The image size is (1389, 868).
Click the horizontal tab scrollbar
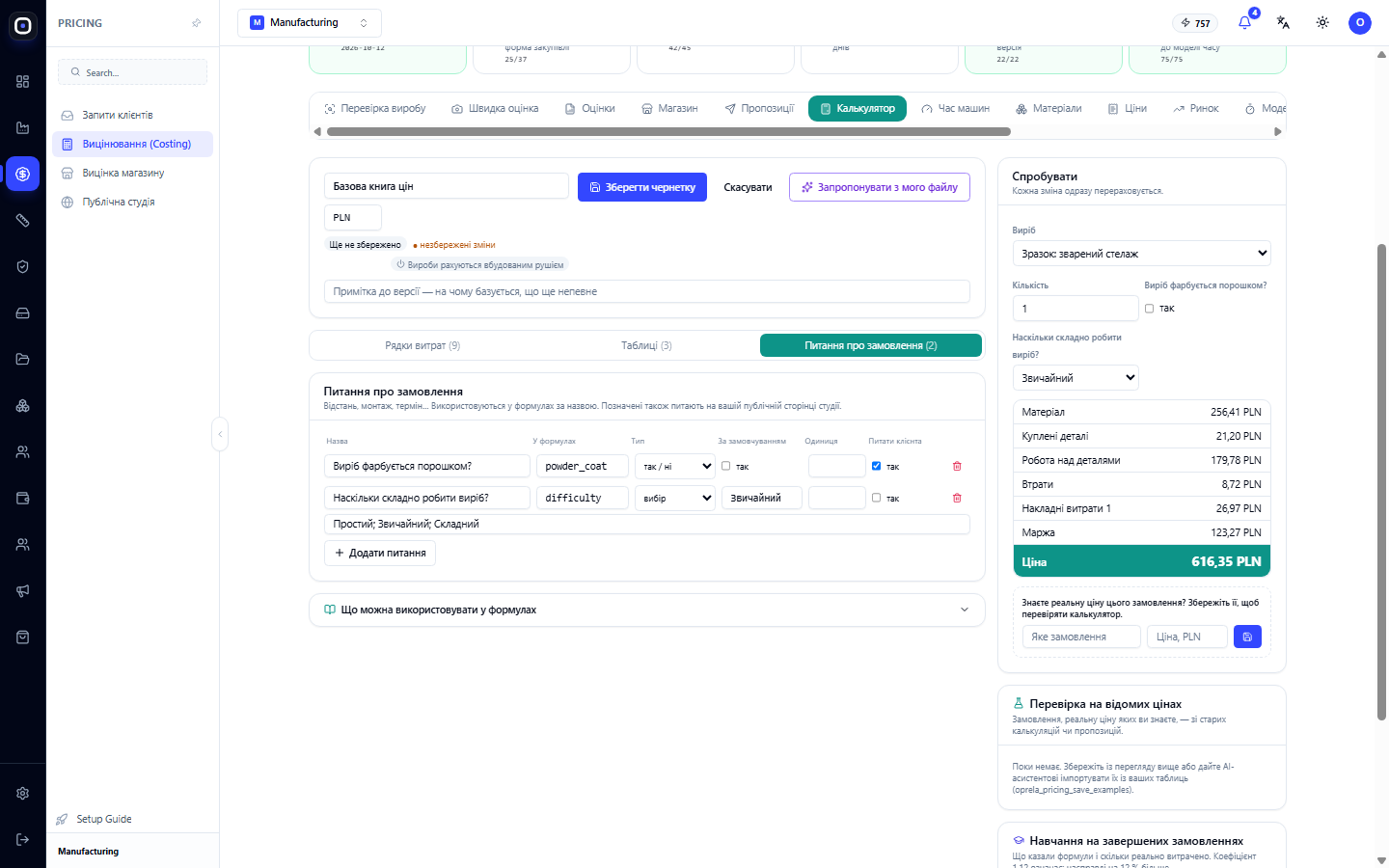(668, 132)
